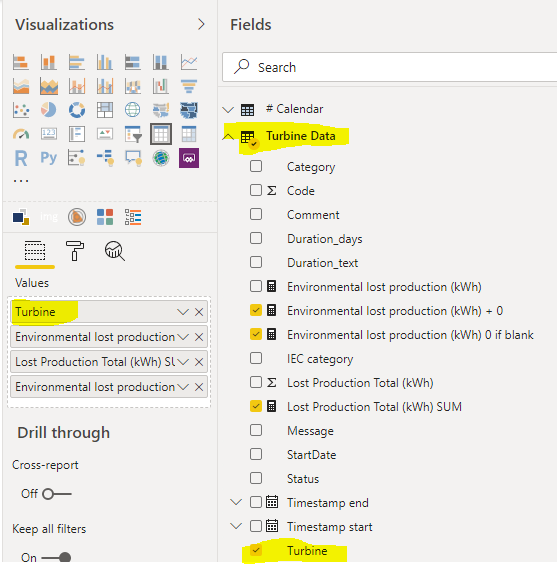
Task: Collapse the Turbine Data table
Action: coord(228,137)
